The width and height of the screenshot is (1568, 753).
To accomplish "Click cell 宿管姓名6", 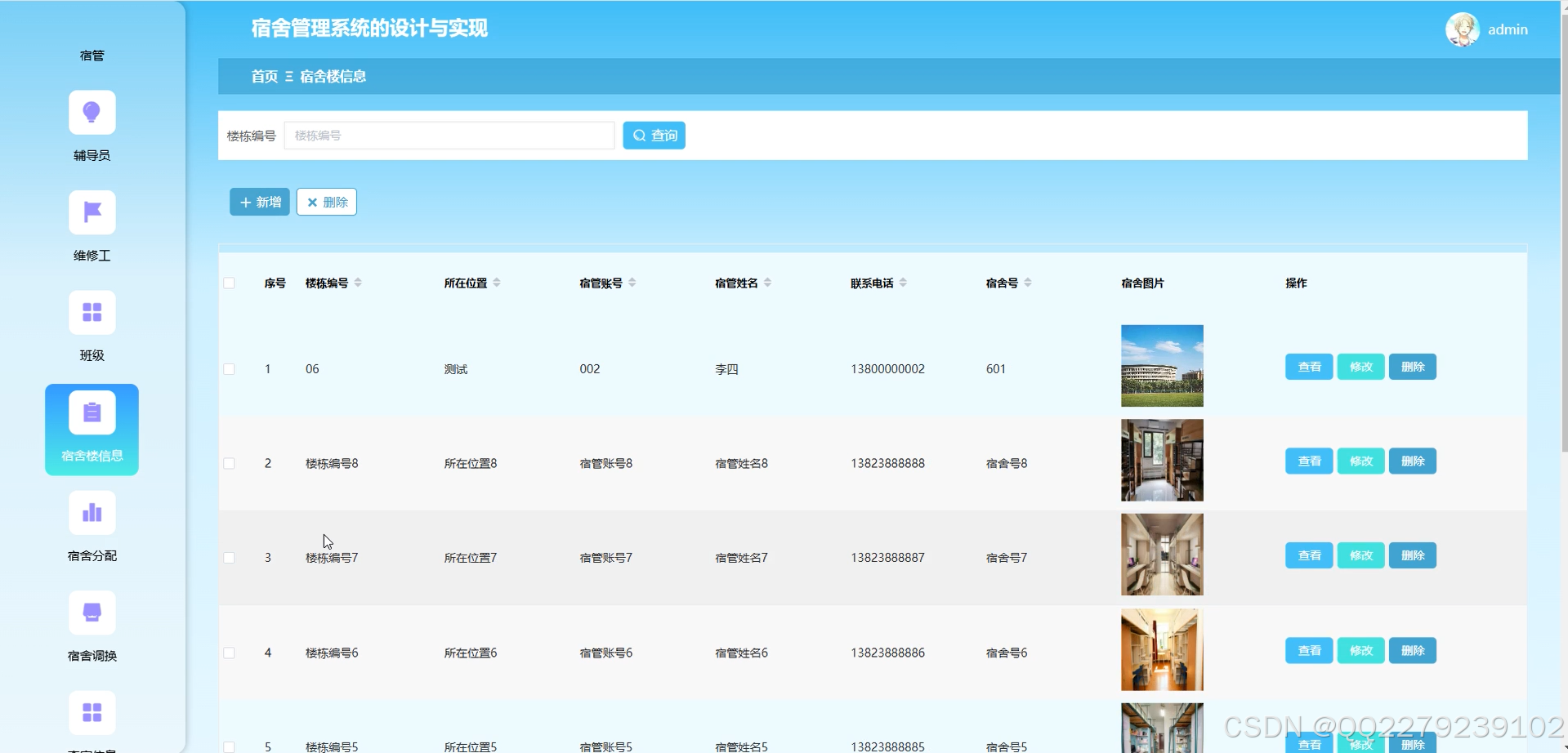I will 741,653.
